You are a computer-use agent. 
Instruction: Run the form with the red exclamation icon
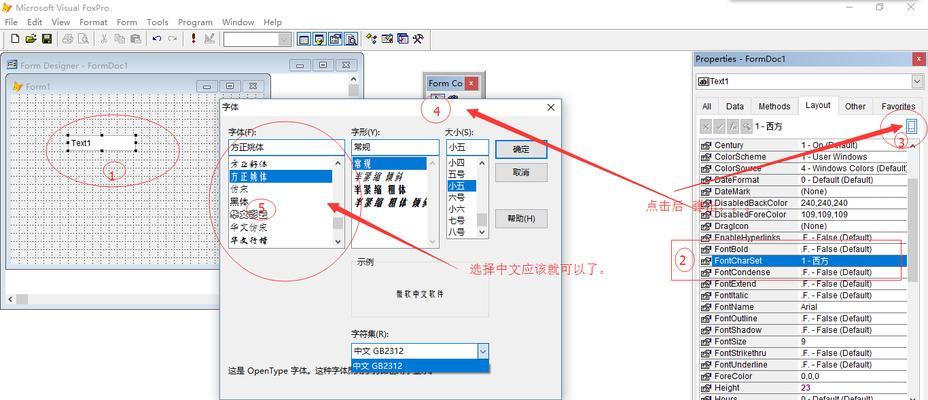pyautogui.click(x=194, y=39)
